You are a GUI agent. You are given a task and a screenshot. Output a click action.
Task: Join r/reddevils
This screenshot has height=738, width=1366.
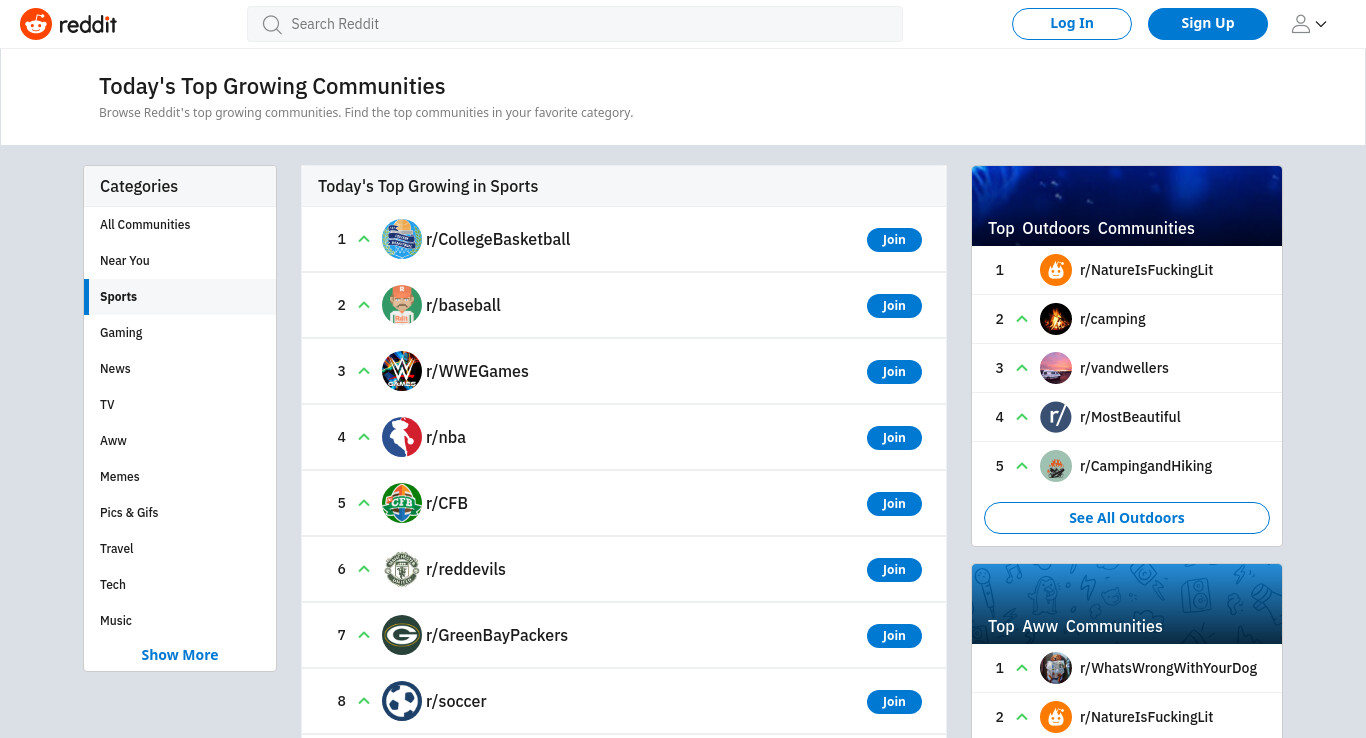(x=894, y=570)
